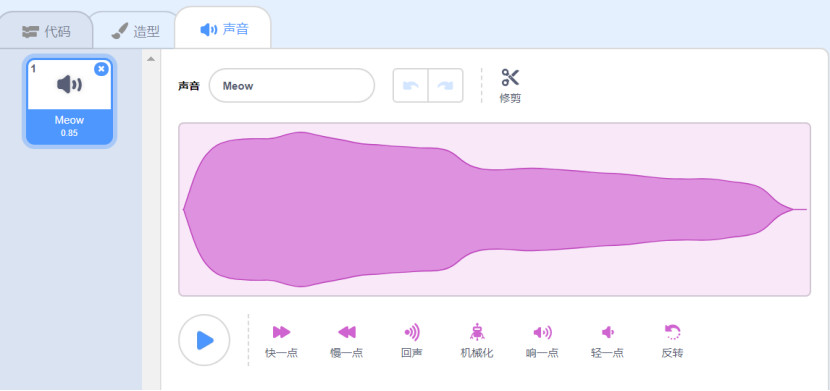Image resolution: width=830 pixels, height=391 pixels.
Task: Play the Meow sound
Action: click(x=204, y=340)
